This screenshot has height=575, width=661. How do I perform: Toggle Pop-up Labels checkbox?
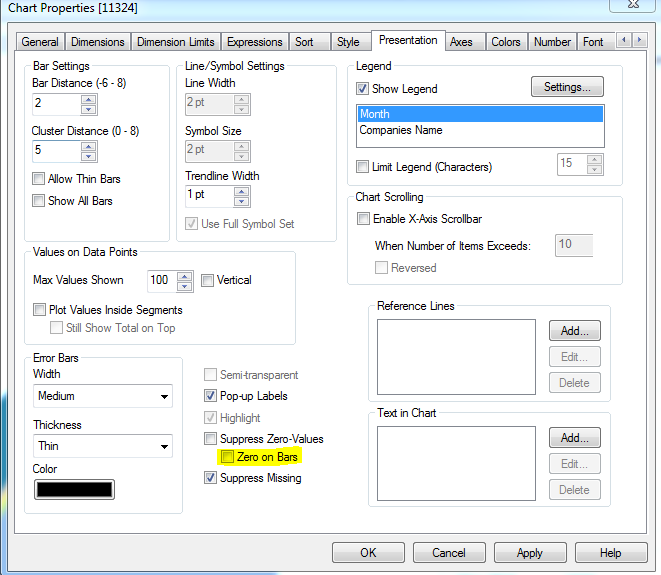210,396
